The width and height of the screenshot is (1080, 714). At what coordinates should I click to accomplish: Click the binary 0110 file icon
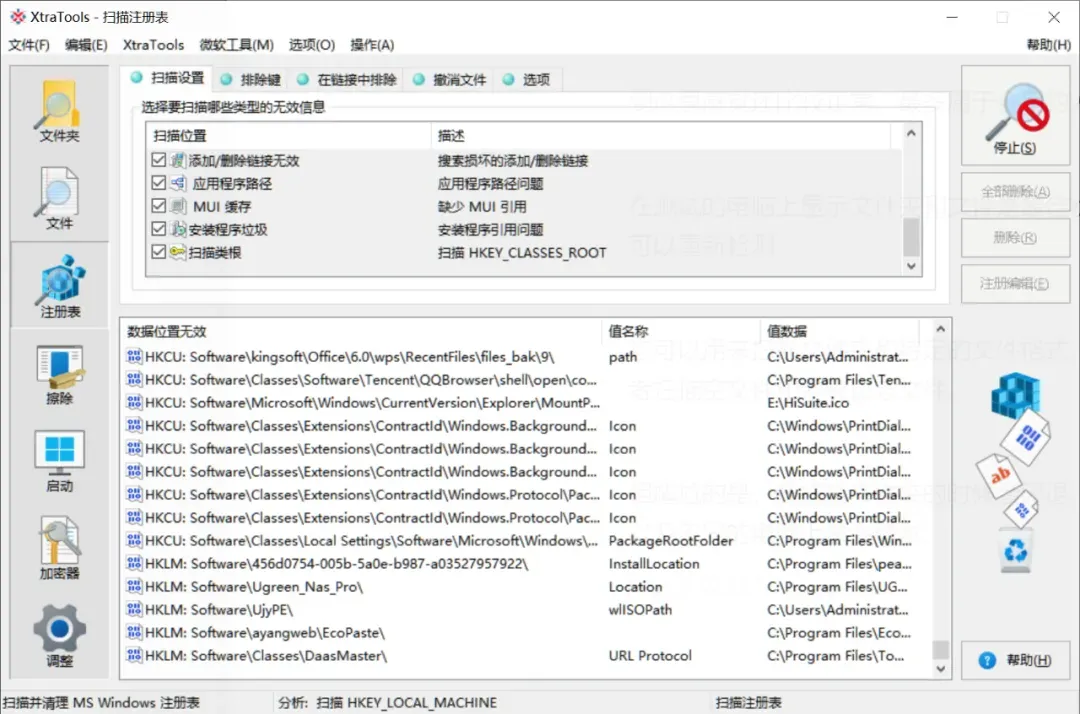[x=1027, y=437]
